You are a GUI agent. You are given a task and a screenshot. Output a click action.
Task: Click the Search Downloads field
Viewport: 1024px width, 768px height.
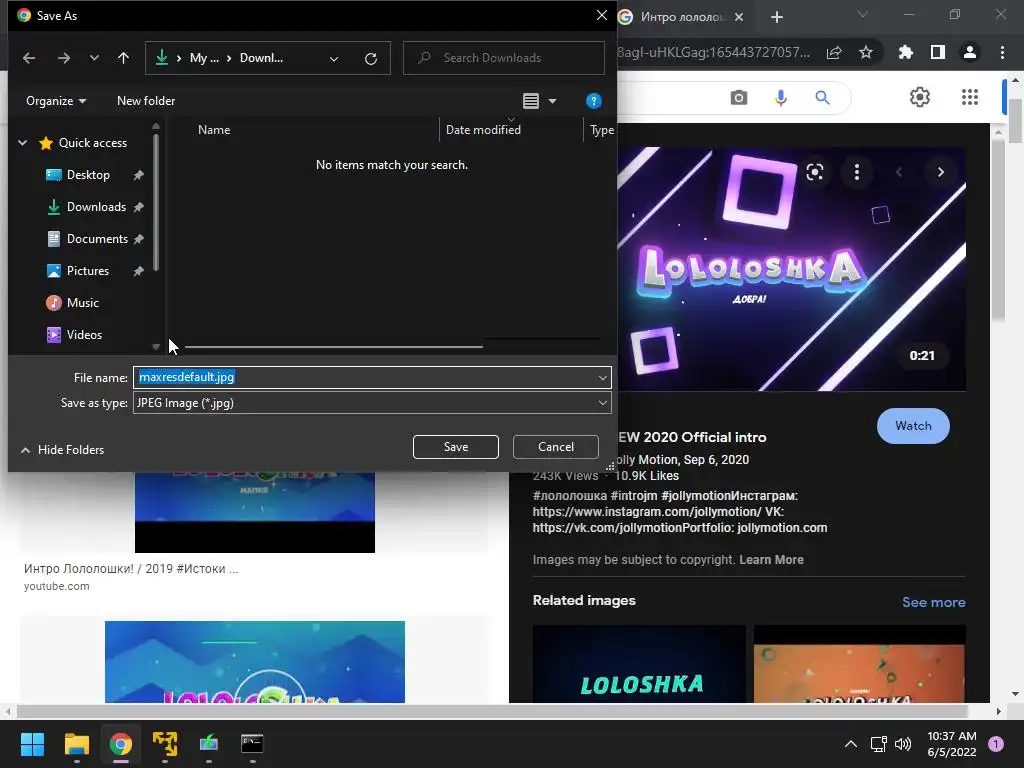pos(504,58)
